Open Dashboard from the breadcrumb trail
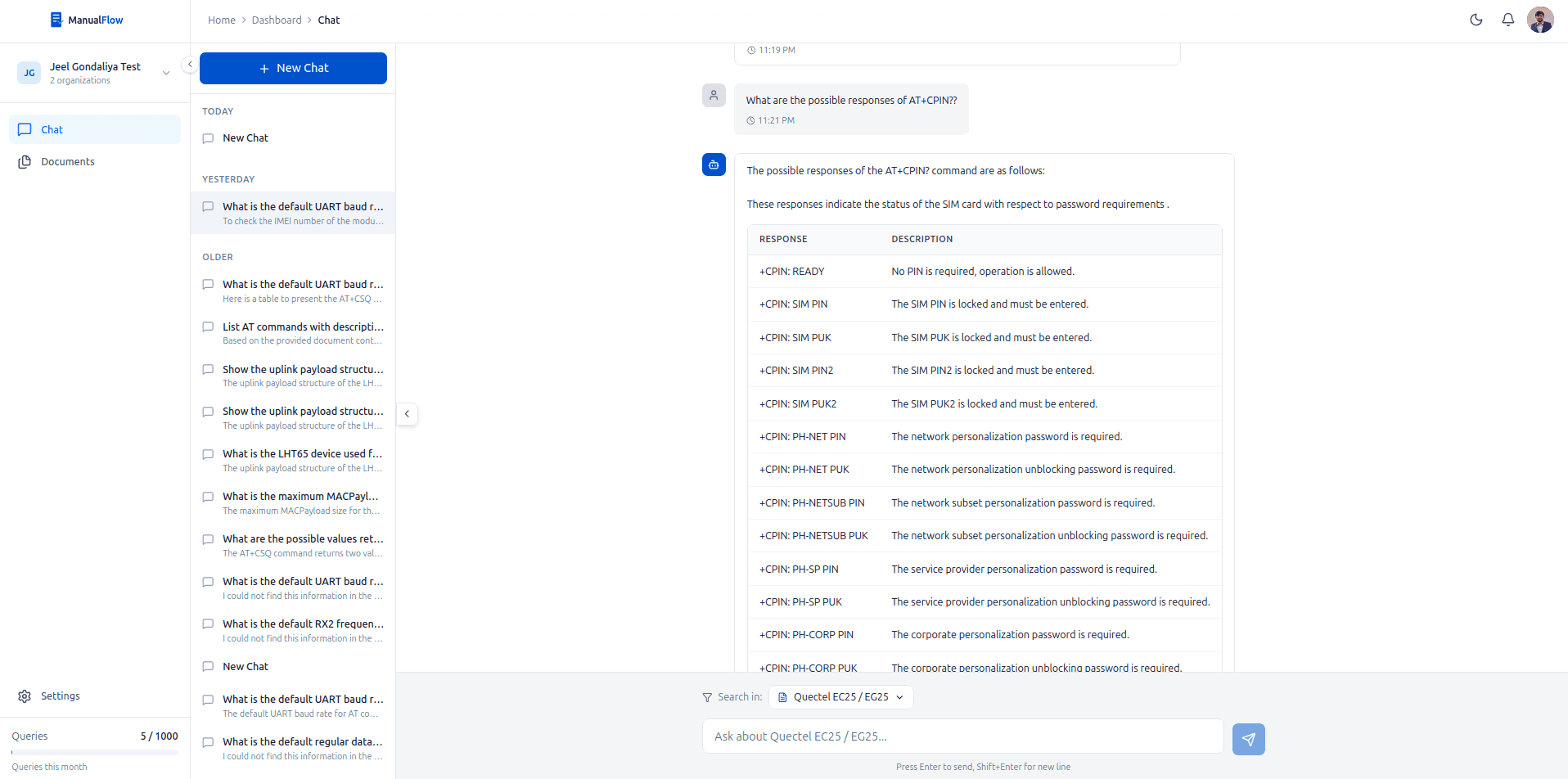 (x=277, y=20)
